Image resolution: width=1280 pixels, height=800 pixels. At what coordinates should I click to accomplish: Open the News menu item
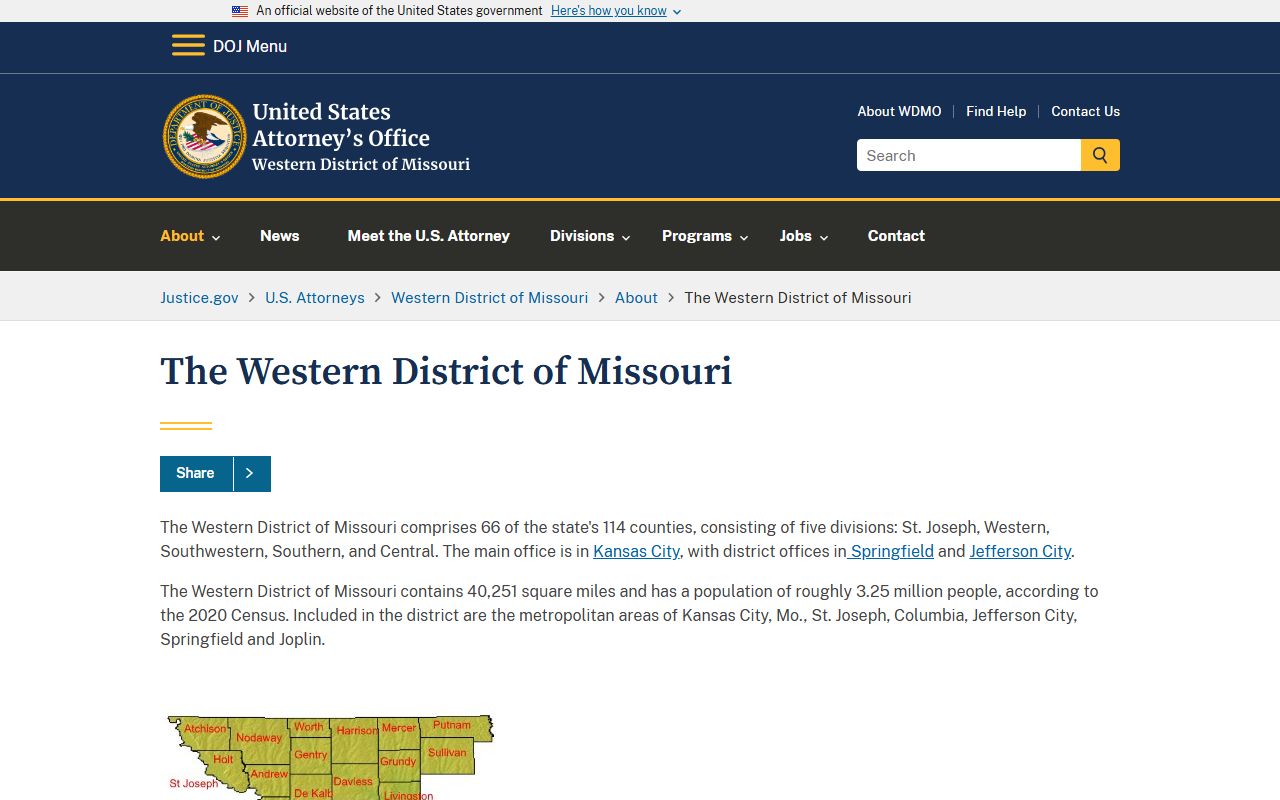(x=280, y=236)
